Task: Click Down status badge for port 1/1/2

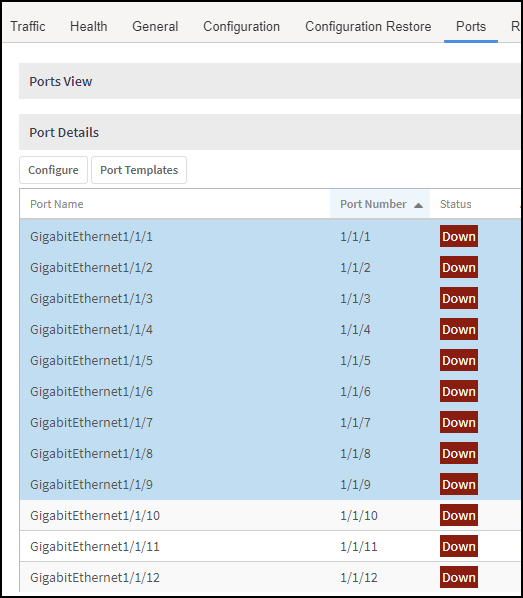Action: (x=459, y=267)
